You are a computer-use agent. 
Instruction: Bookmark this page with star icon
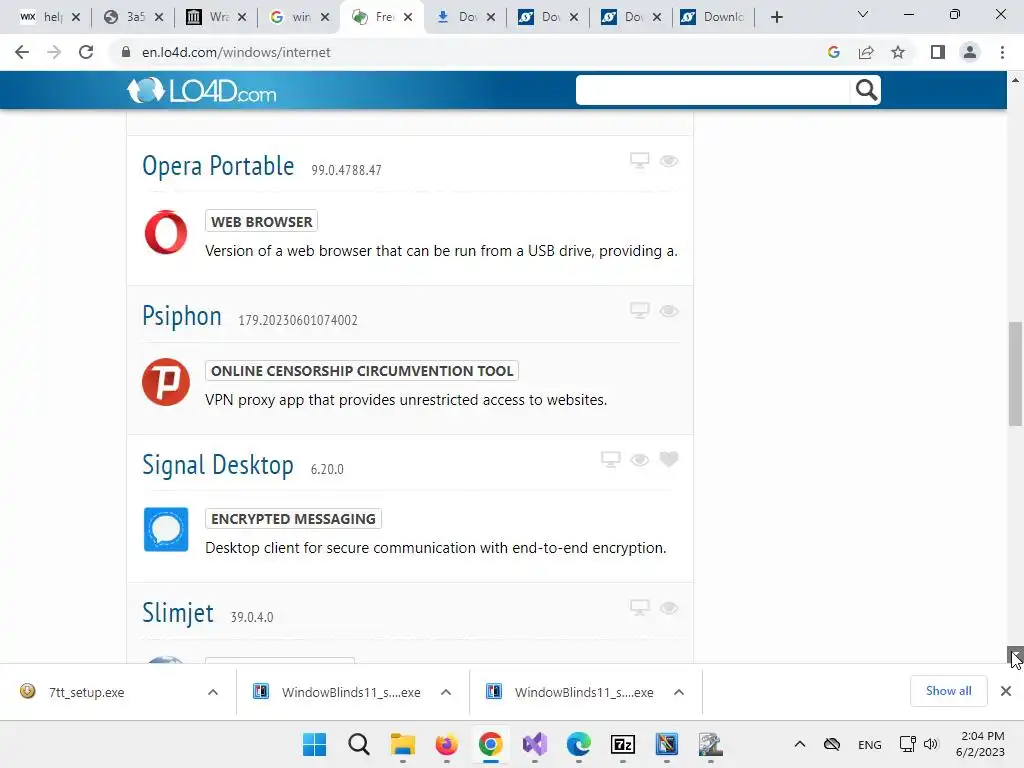click(898, 52)
